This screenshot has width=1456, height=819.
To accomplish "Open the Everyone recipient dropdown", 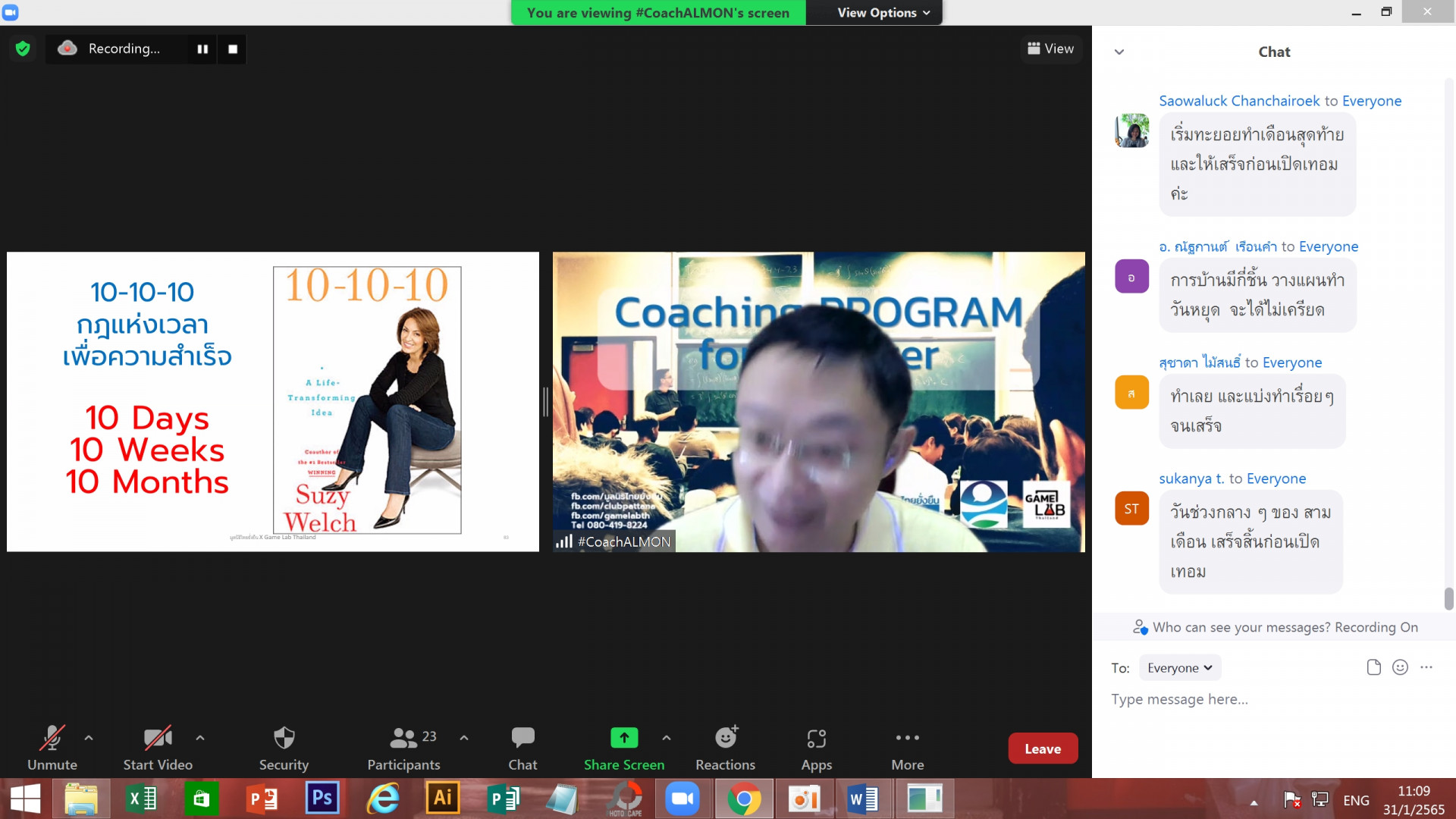I will coord(1179,667).
